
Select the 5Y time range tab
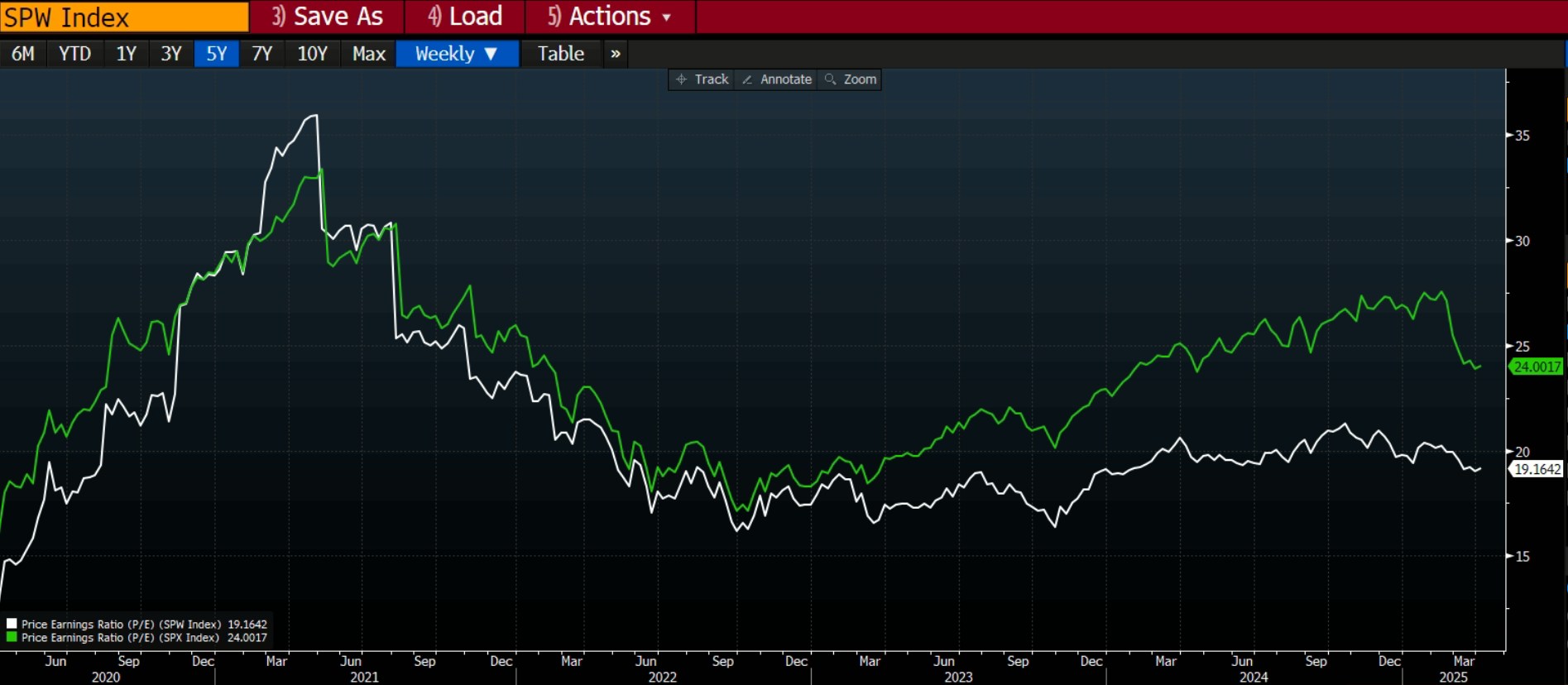217,54
